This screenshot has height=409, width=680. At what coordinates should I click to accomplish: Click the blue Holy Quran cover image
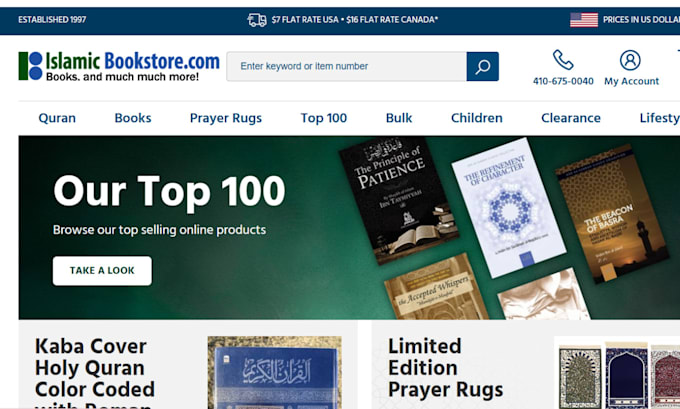click(275, 373)
